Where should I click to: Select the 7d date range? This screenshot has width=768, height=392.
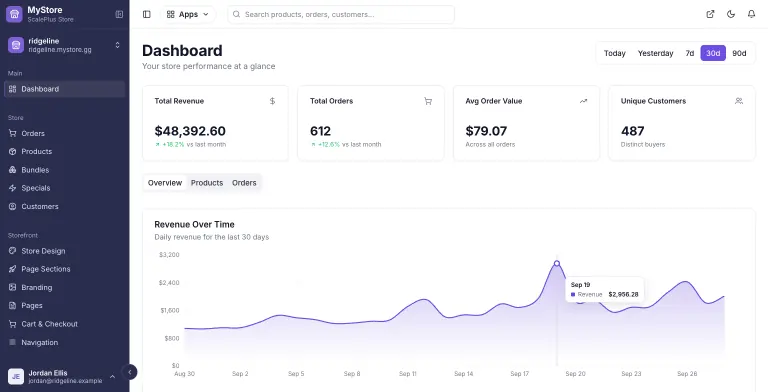pos(690,53)
